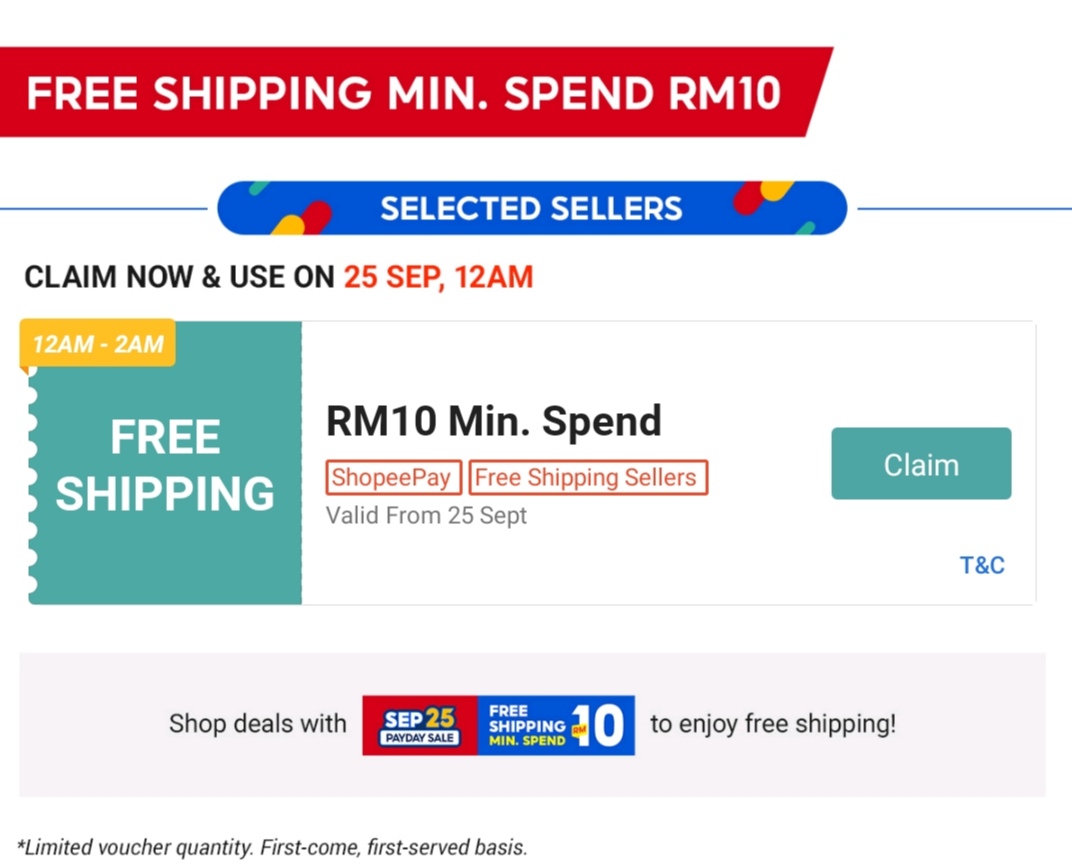Open the voucher T&C link
This screenshot has height=867, width=1072.
click(x=981, y=565)
